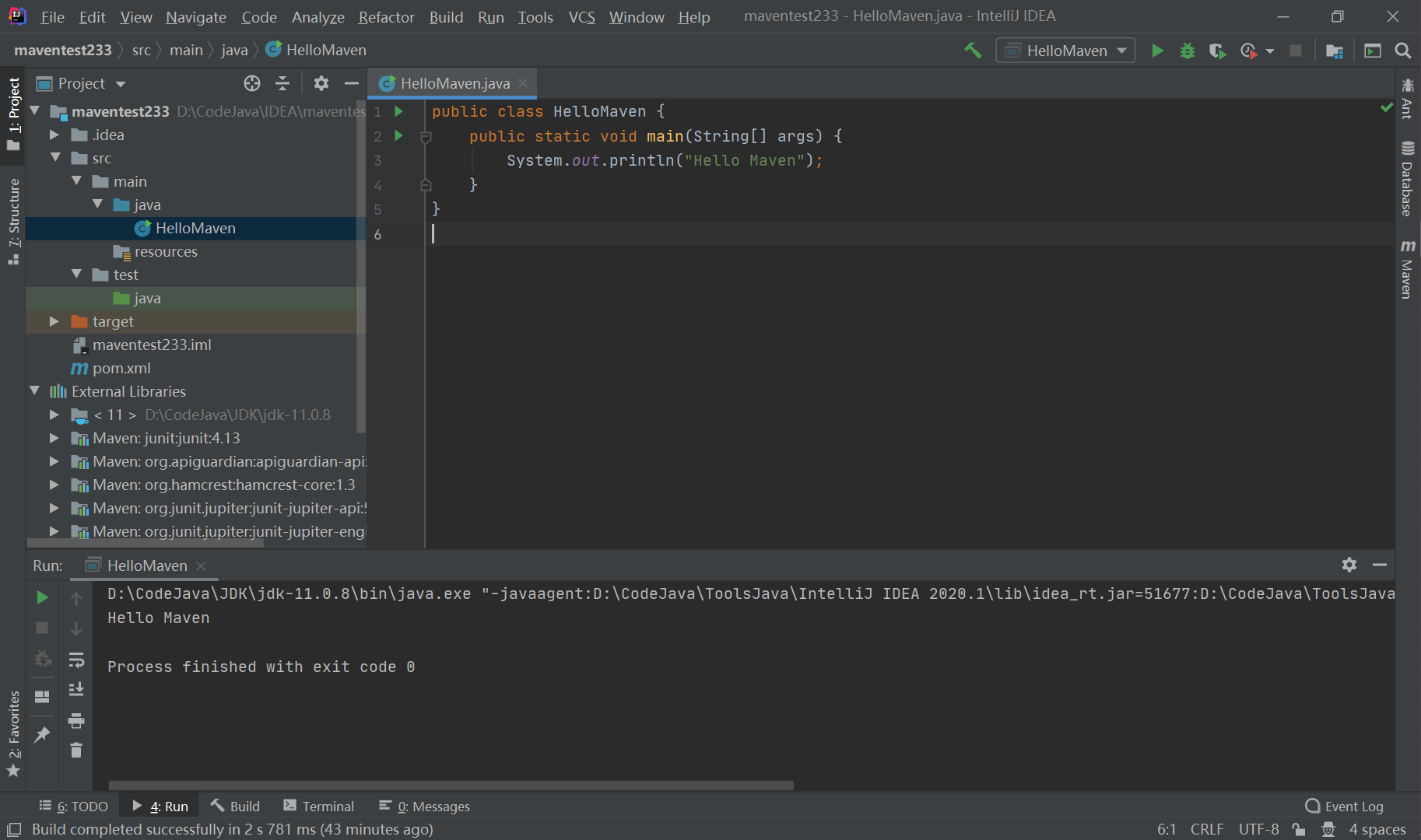Click the console horizontal scrollbar
Image resolution: width=1421 pixels, height=840 pixels.
450,785
